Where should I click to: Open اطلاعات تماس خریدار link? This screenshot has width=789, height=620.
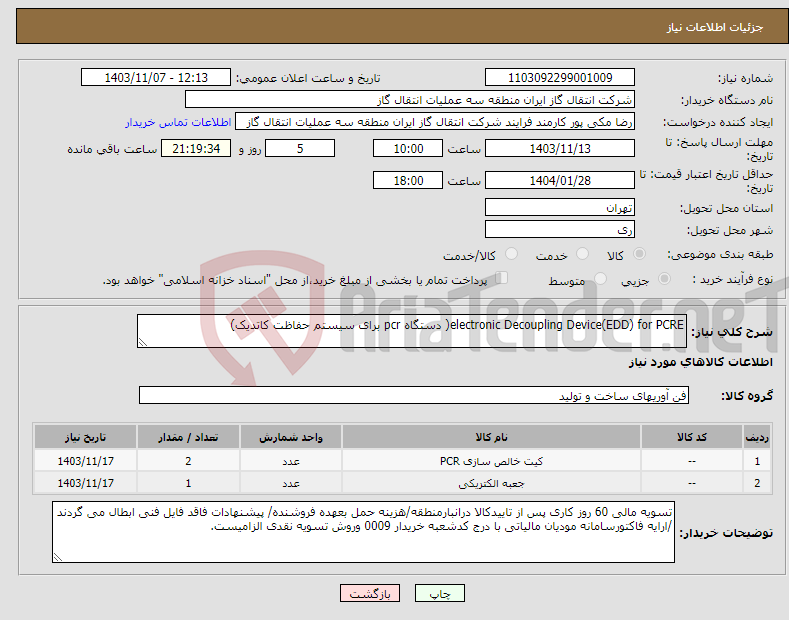(178, 122)
